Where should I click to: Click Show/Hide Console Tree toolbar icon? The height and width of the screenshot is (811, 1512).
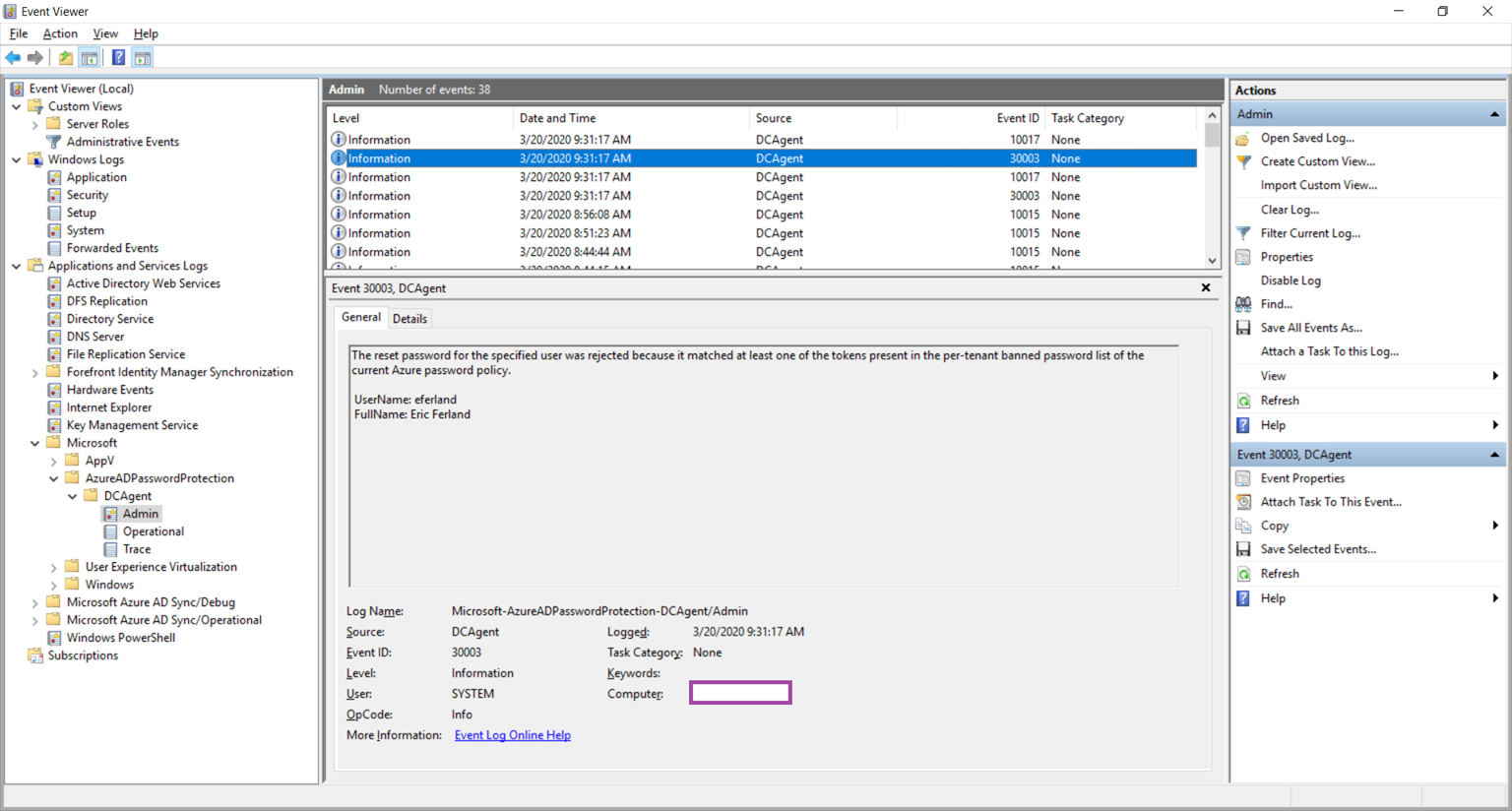(90, 58)
